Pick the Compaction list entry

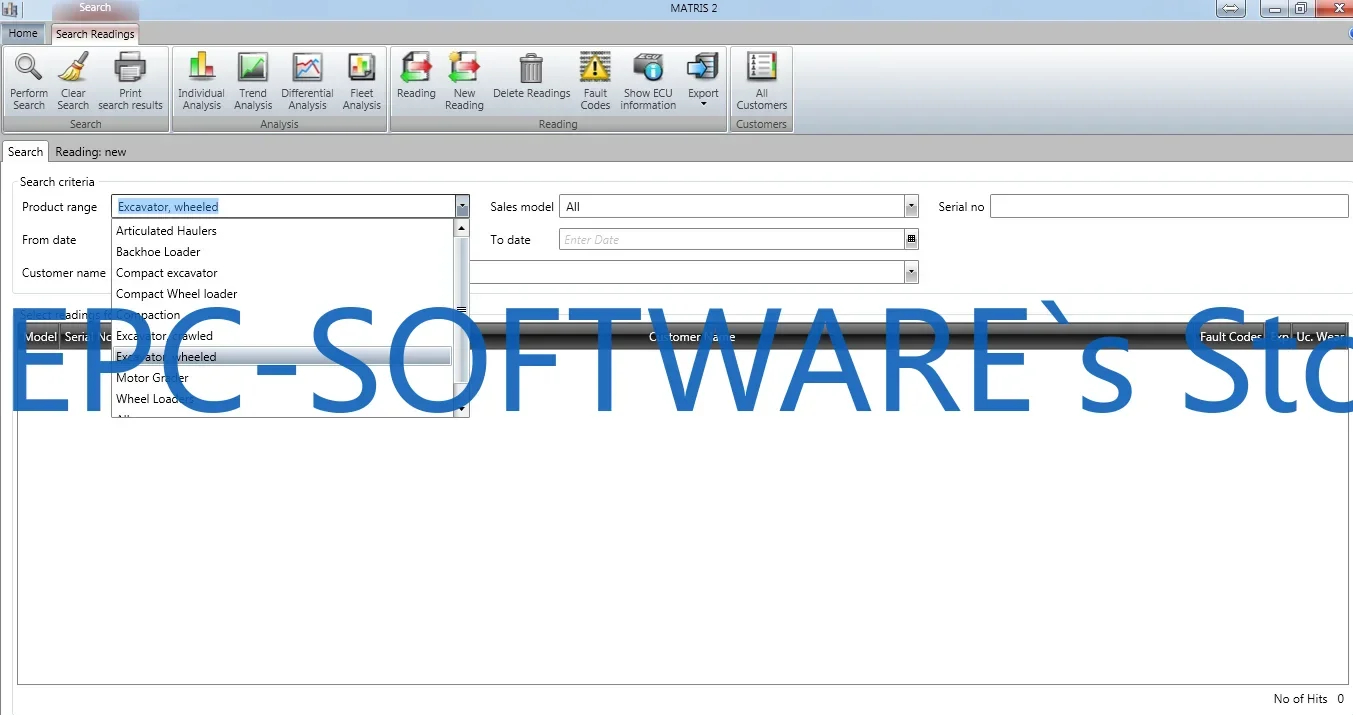coord(283,315)
